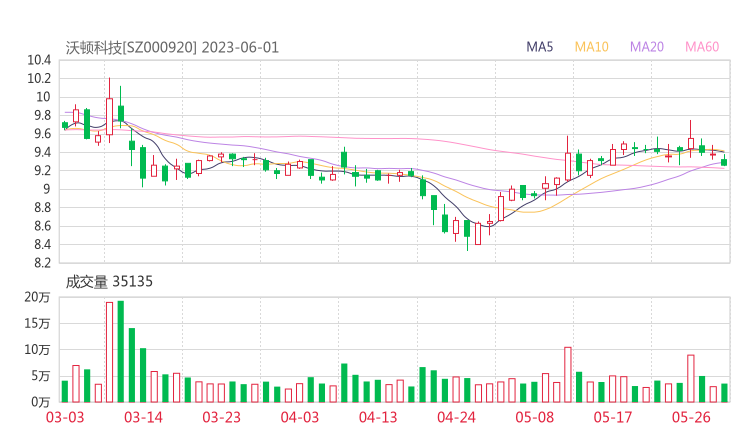Click the MA60 legend label
Image resolution: width=740 pixels, height=440 pixels.
point(702,47)
